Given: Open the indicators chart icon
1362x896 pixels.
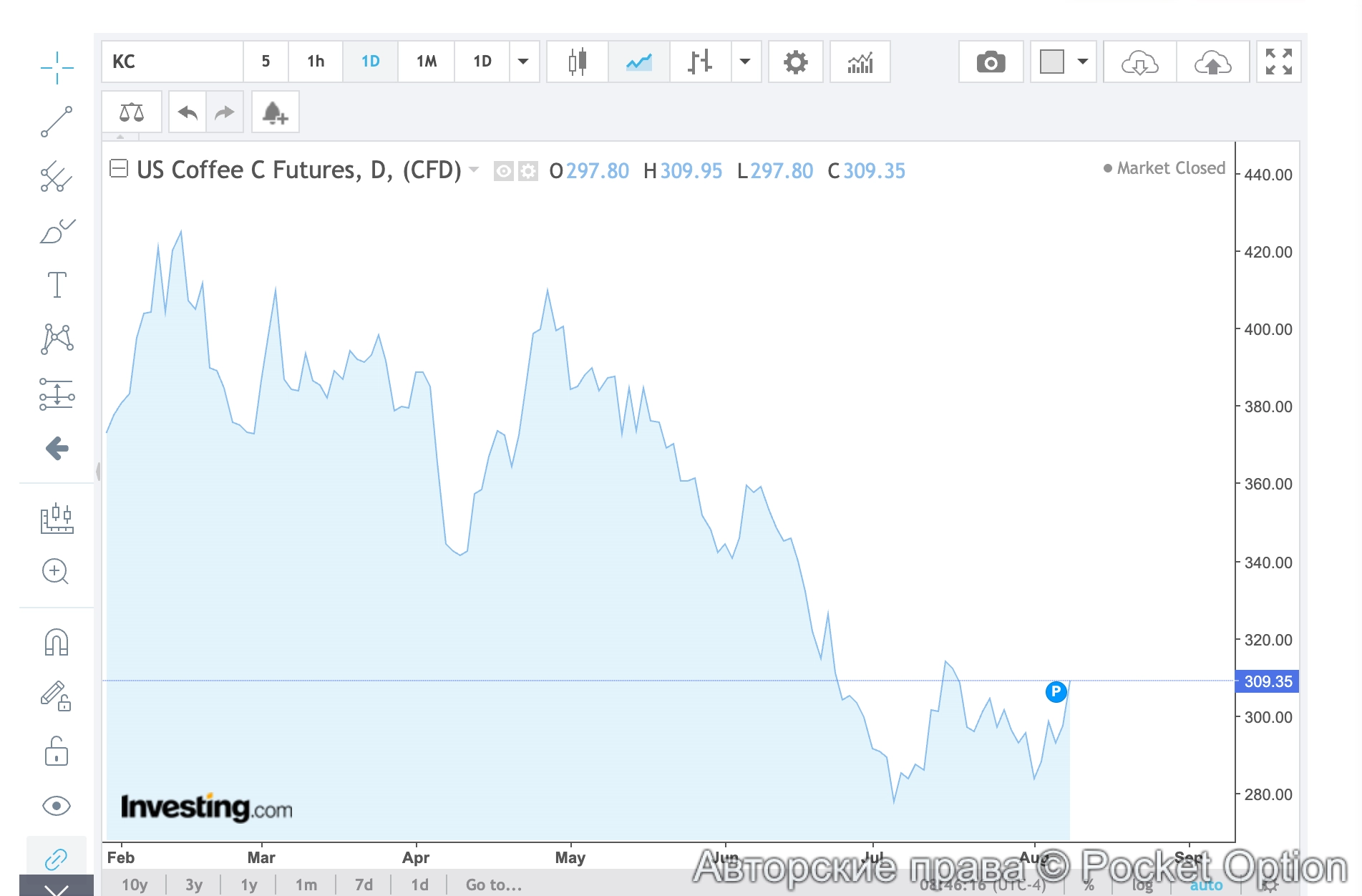Looking at the screenshot, I should coord(860,62).
